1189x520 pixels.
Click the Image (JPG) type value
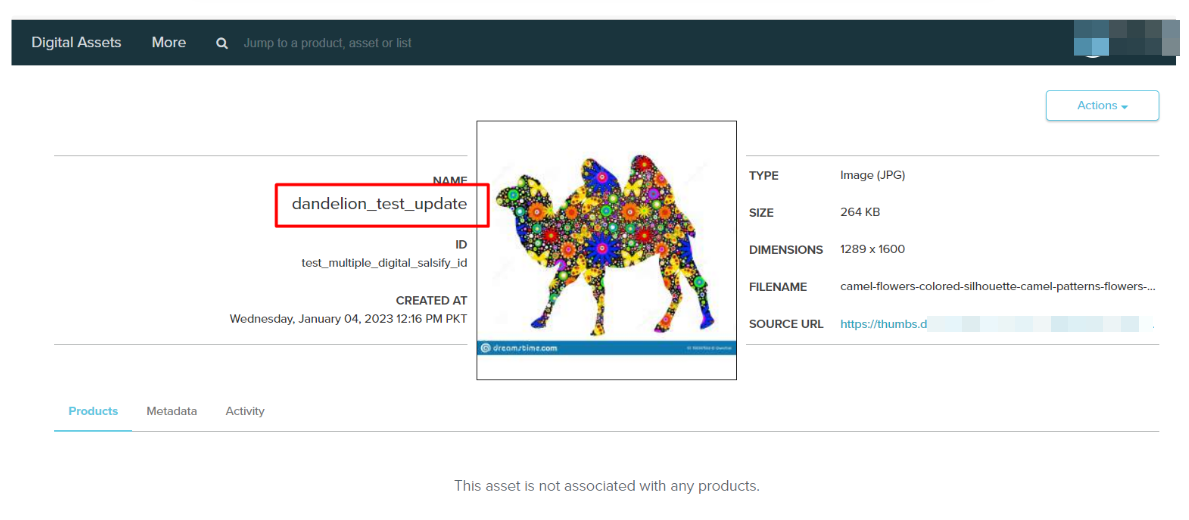872,175
